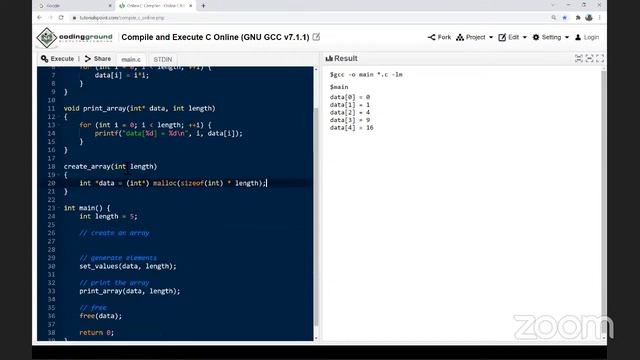Image resolution: width=640 pixels, height=360 pixels.
Task: Click the first result-panel layout icon
Action: [578, 58]
